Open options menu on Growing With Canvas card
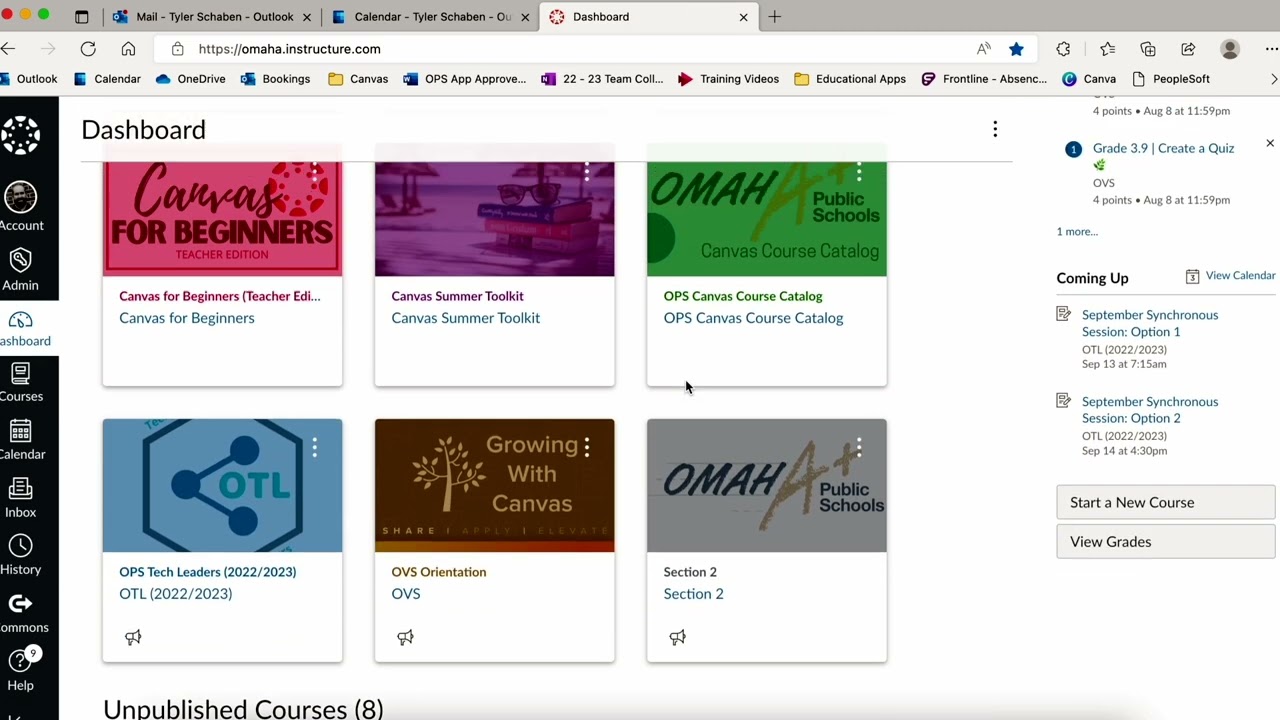 point(587,447)
